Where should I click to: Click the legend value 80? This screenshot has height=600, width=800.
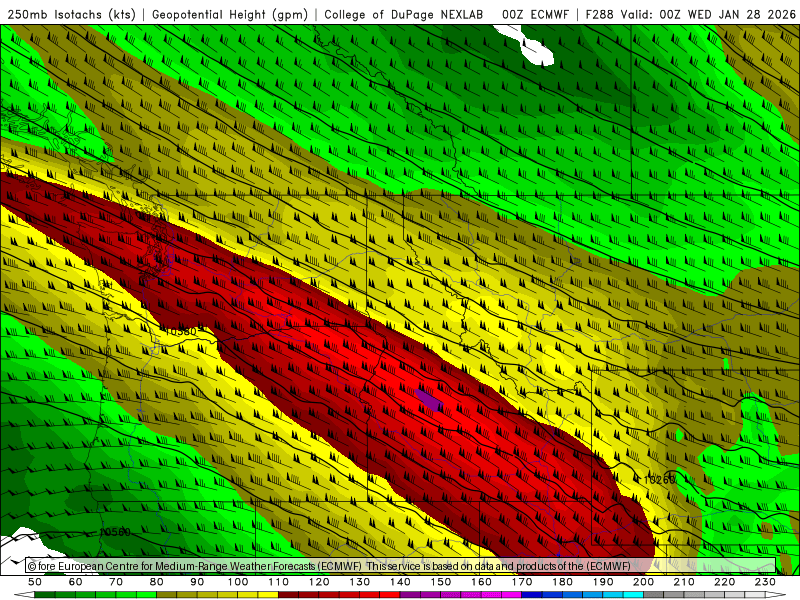pos(157,582)
